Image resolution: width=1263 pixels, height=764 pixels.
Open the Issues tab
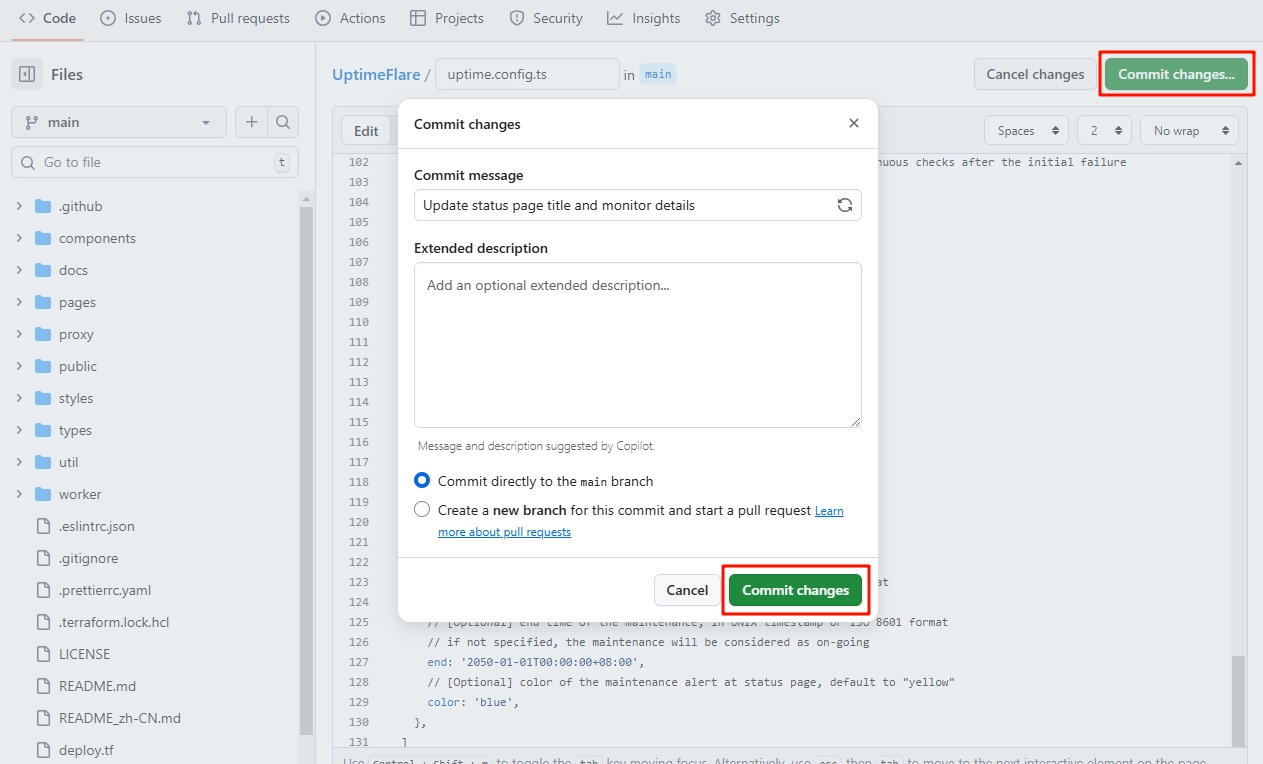pos(131,18)
